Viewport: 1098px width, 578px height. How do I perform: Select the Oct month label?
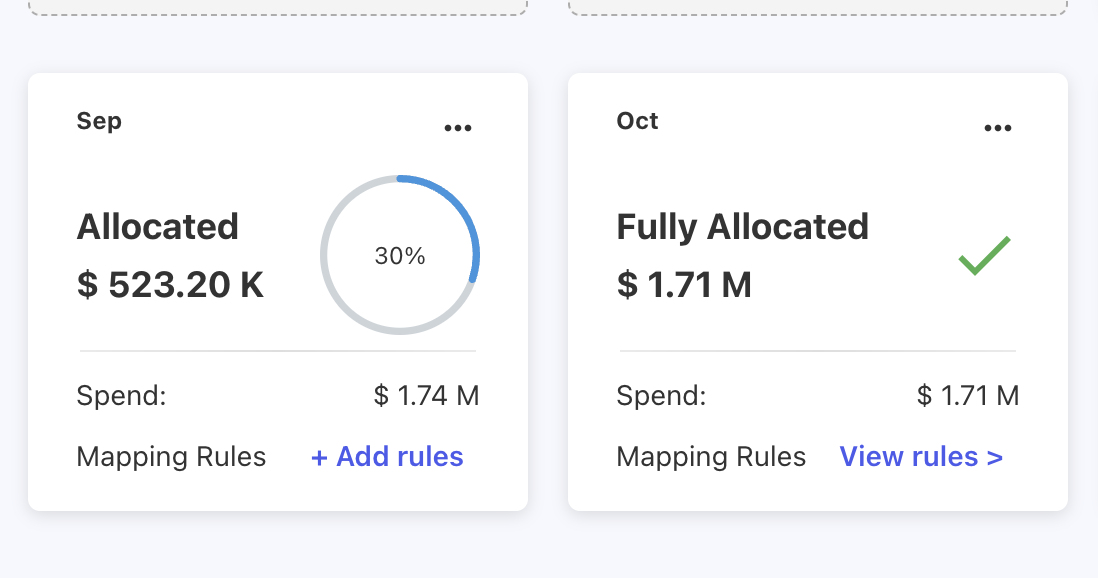[x=638, y=121]
